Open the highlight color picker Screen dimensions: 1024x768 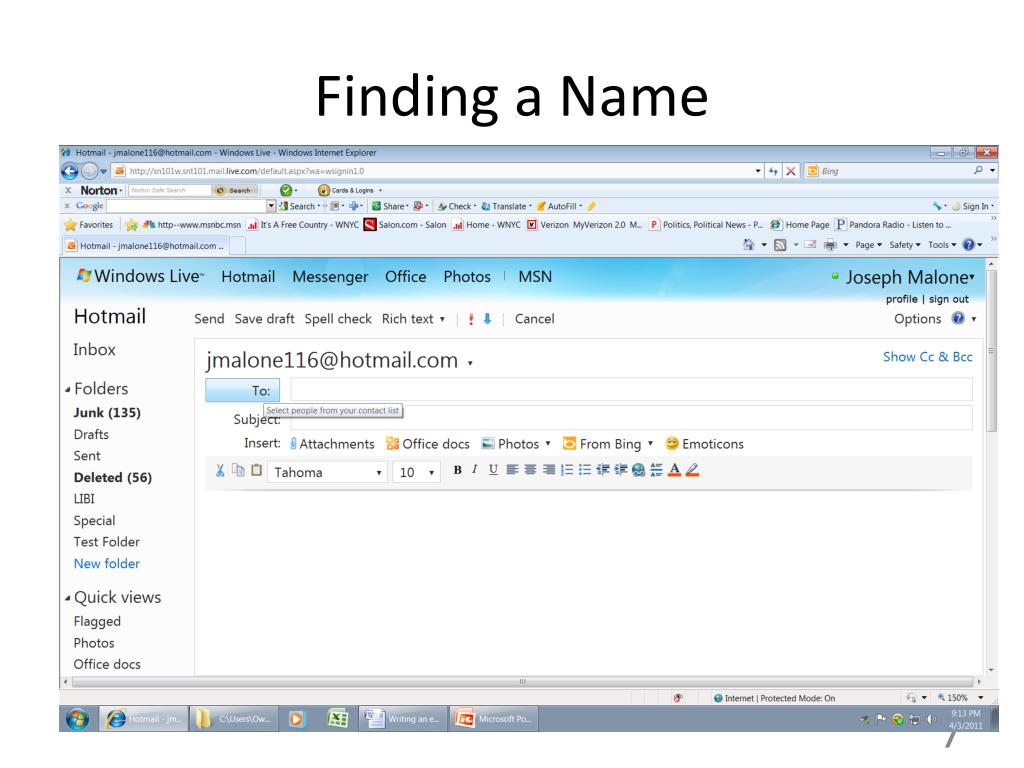693,470
